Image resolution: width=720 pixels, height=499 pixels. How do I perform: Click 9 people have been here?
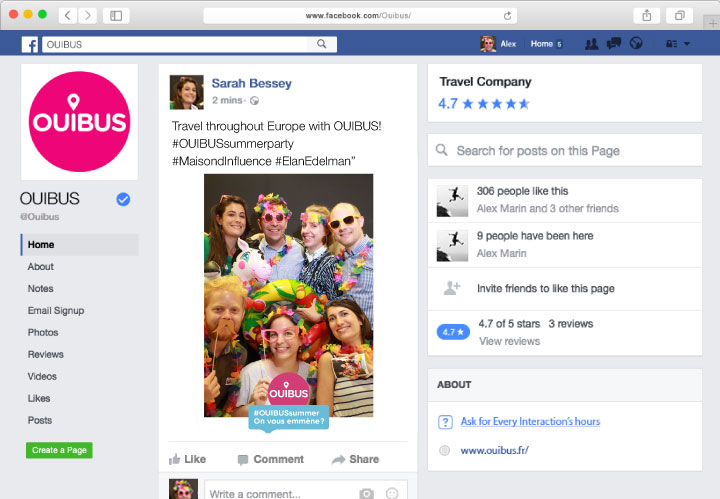click(535, 236)
